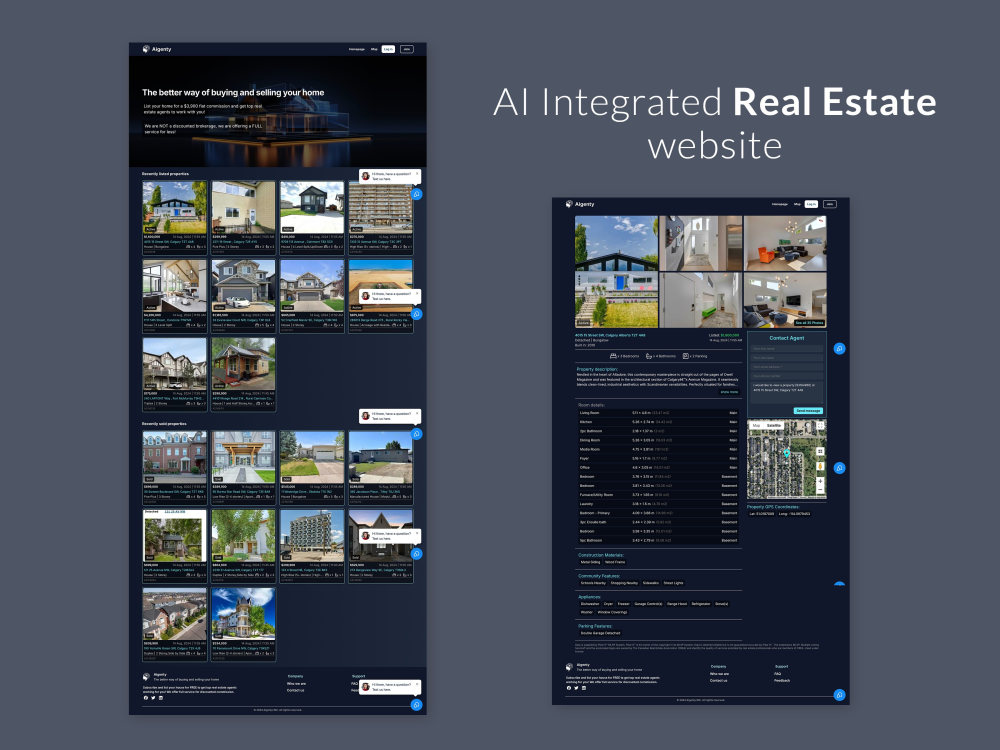Viewport: 1000px width, 750px height.
Task: Click the Aigenty logo in the homepage mockup header
Action: click(157, 49)
